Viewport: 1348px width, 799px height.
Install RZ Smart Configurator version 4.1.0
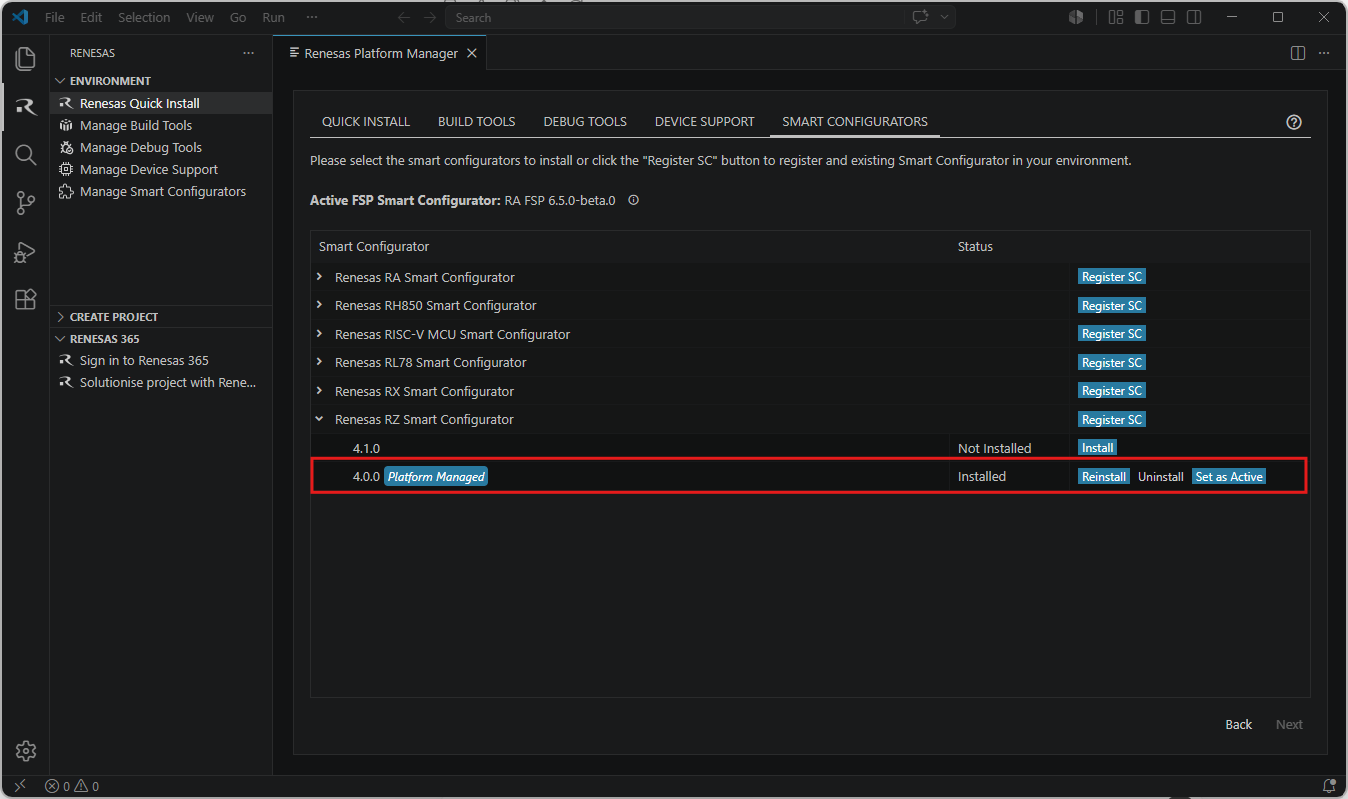point(1098,448)
